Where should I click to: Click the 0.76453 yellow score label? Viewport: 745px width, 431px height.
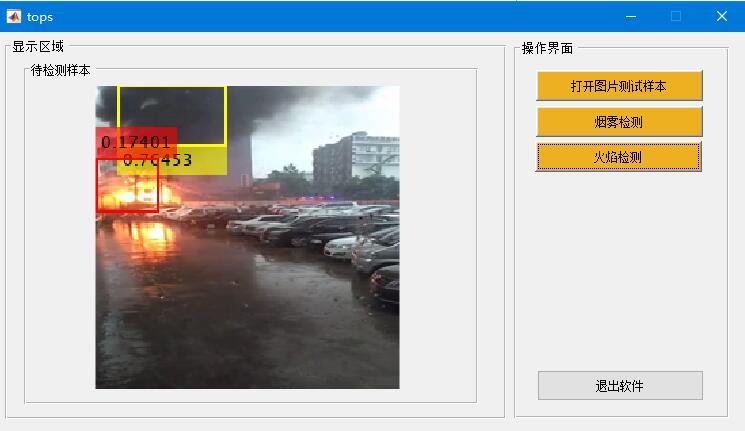tap(157, 160)
